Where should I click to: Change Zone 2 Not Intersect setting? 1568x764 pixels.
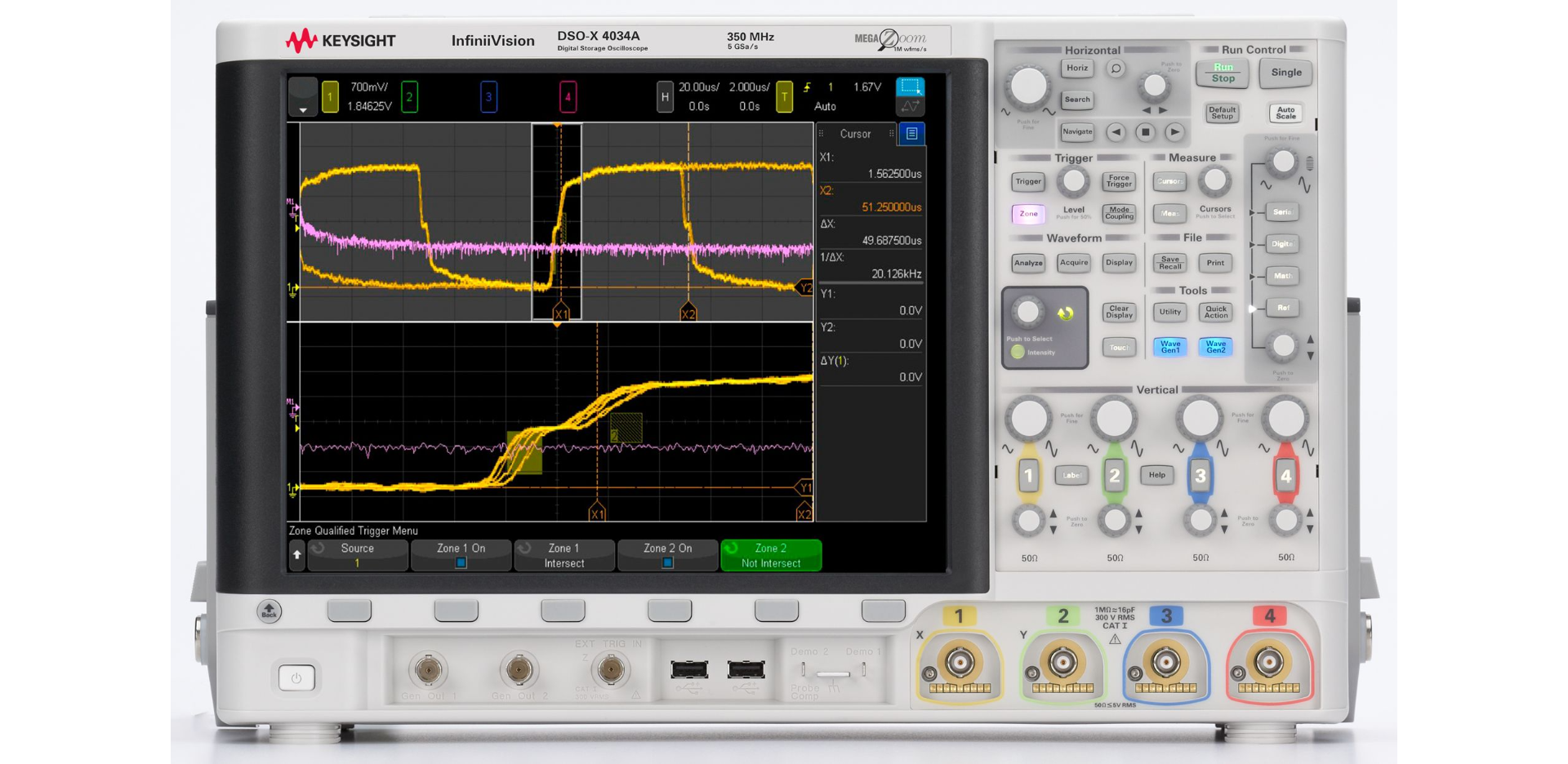coord(771,556)
